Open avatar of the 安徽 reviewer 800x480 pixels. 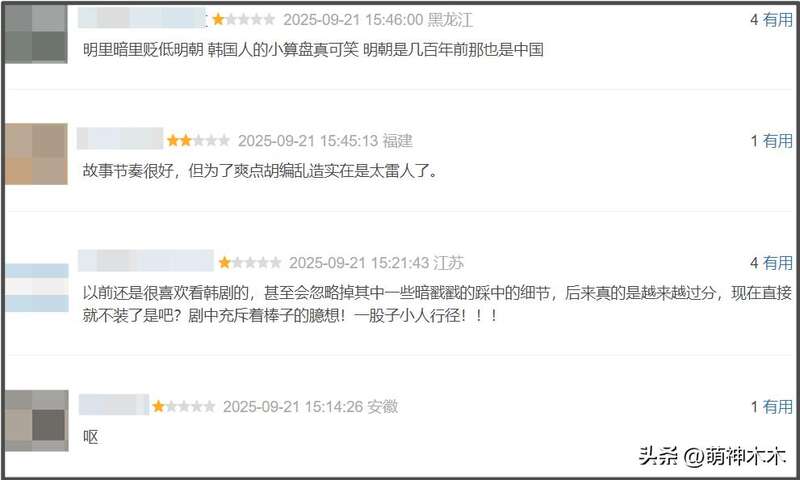pos(37,420)
